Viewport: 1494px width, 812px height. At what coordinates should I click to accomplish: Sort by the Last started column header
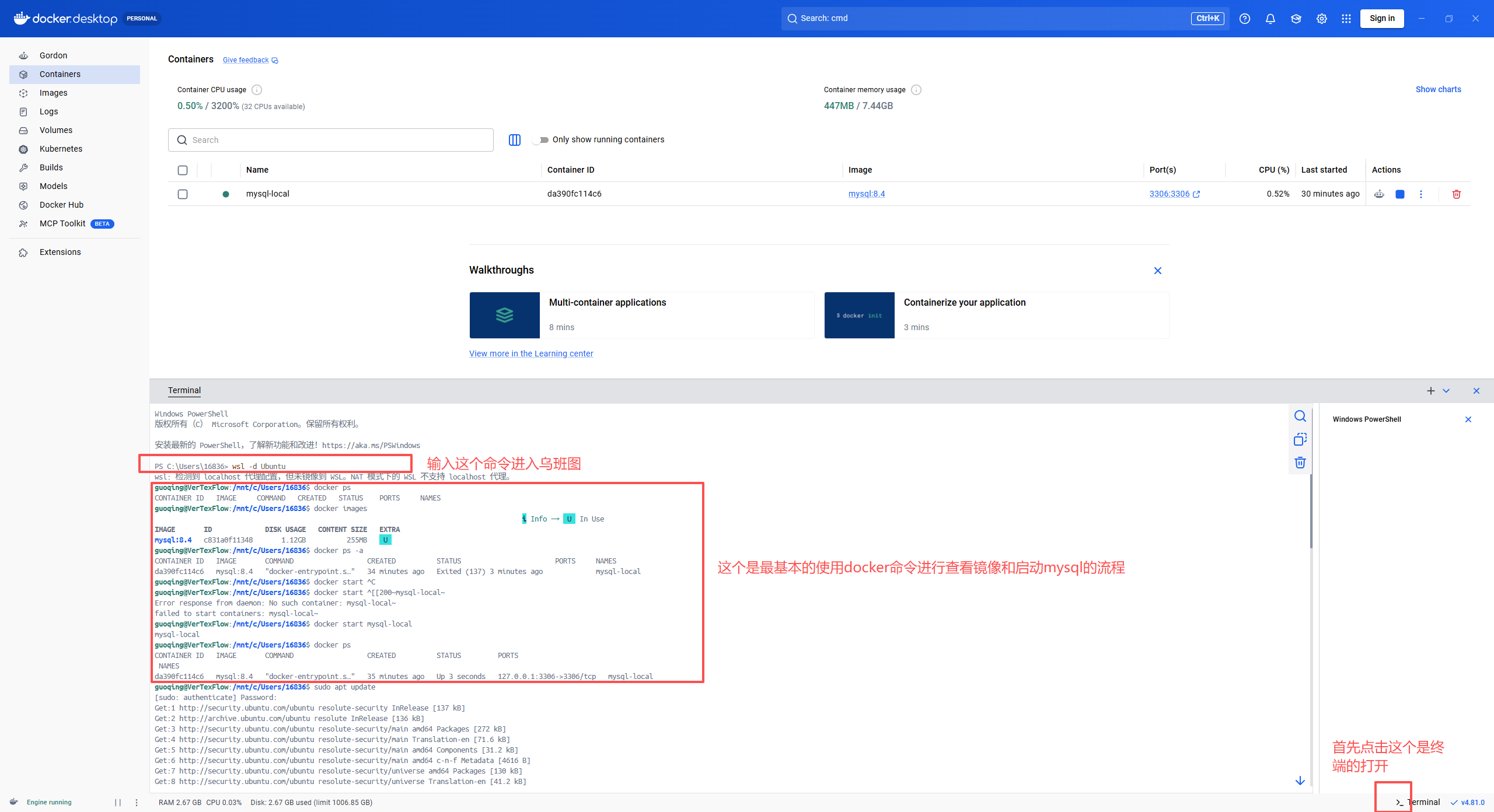click(x=1324, y=170)
